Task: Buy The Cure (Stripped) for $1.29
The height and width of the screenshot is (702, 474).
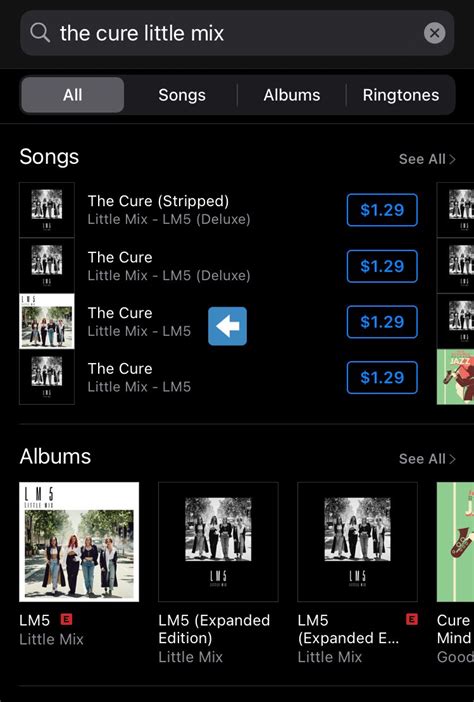Action: (382, 210)
